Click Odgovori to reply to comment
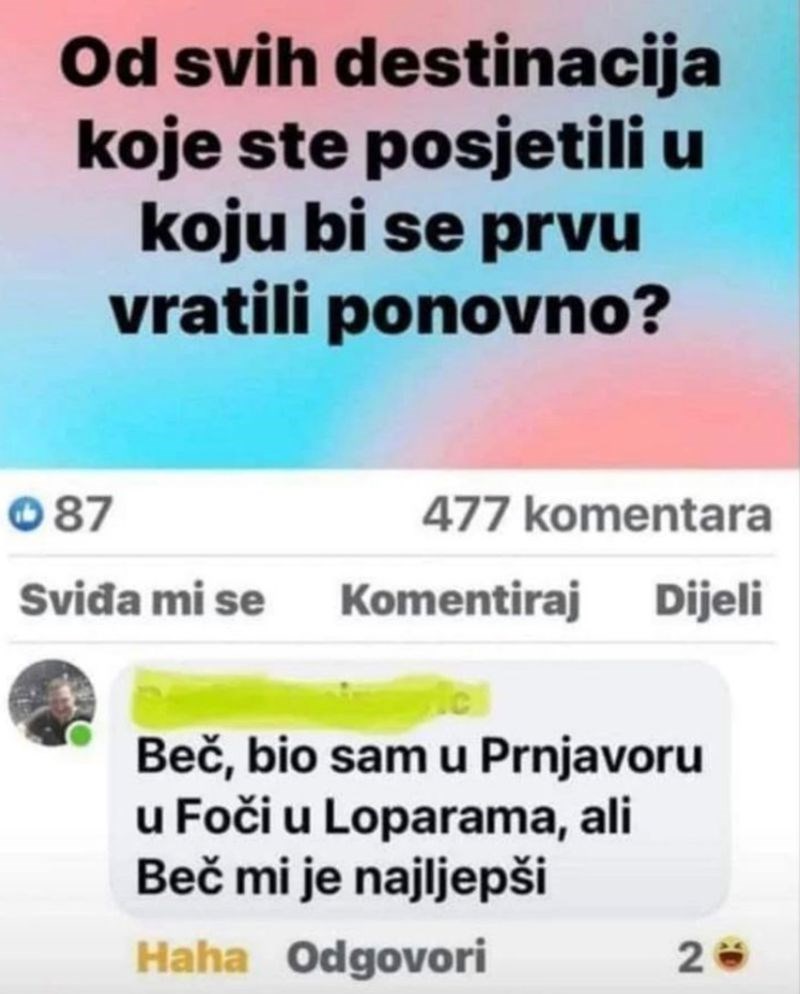800x994 pixels. pyautogui.click(x=387, y=957)
